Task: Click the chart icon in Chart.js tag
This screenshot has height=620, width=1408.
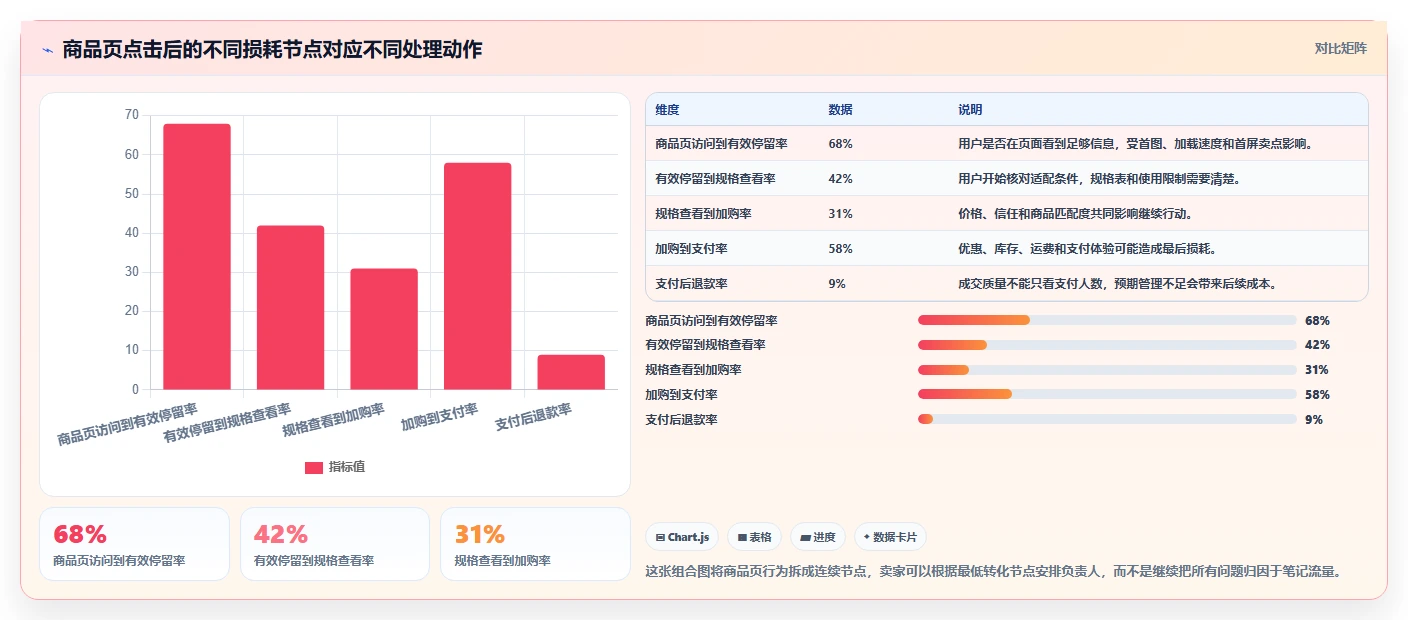Action: tap(660, 537)
